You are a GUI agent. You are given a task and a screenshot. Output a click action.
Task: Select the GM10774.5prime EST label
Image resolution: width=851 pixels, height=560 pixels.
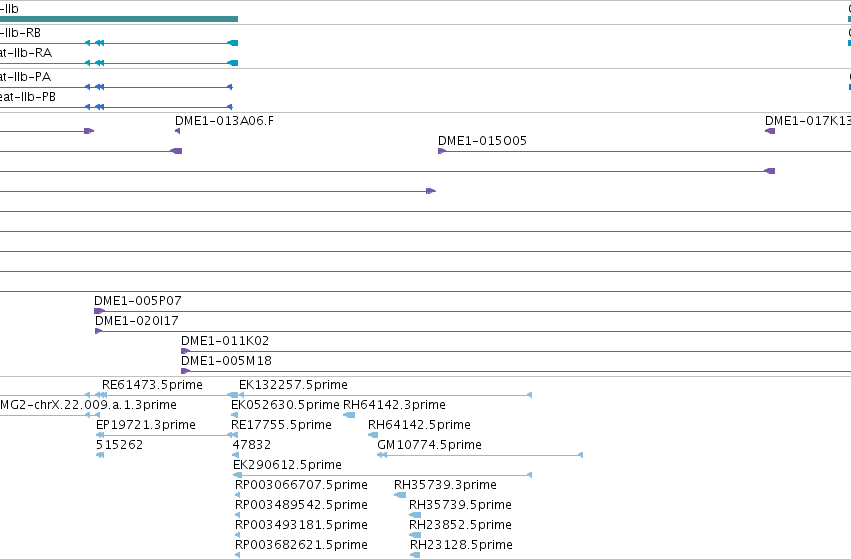tap(429, 446)
